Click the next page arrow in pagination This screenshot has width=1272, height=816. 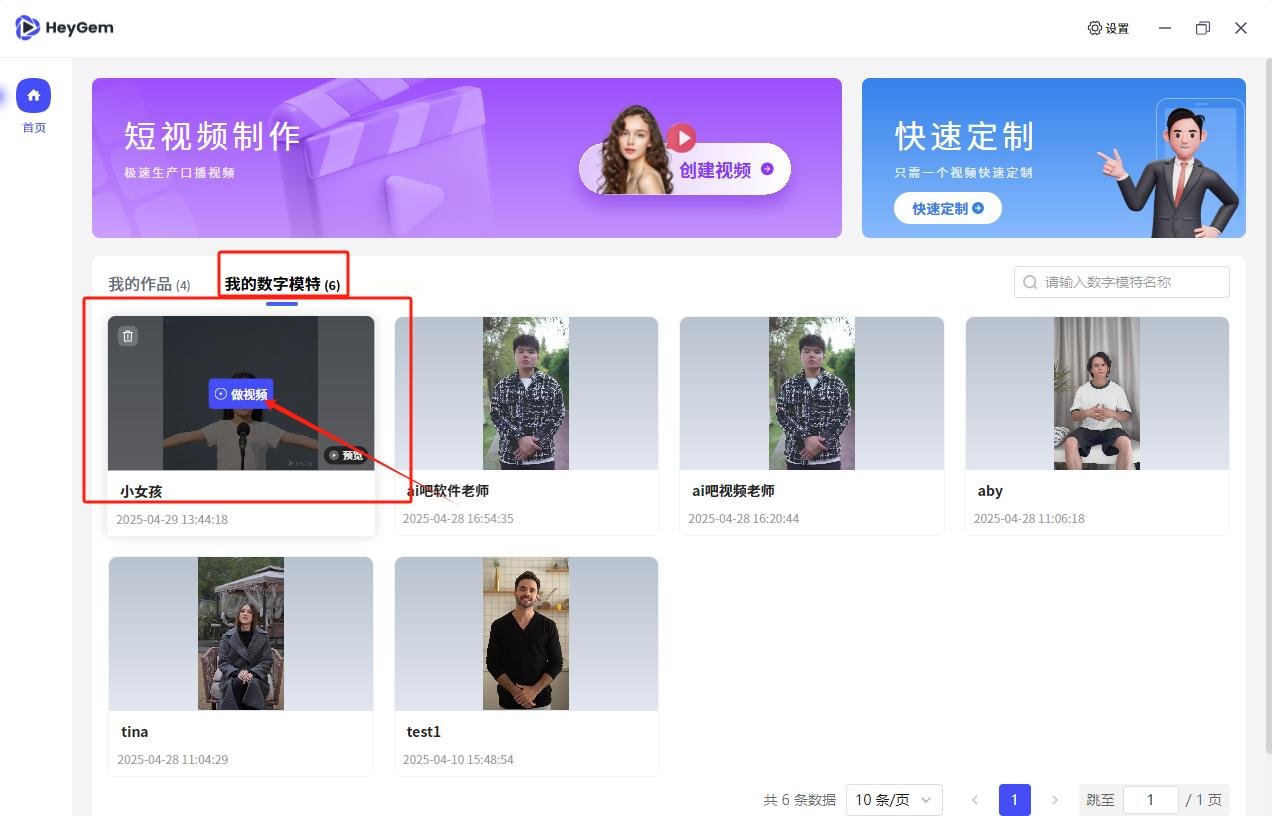1055,800
